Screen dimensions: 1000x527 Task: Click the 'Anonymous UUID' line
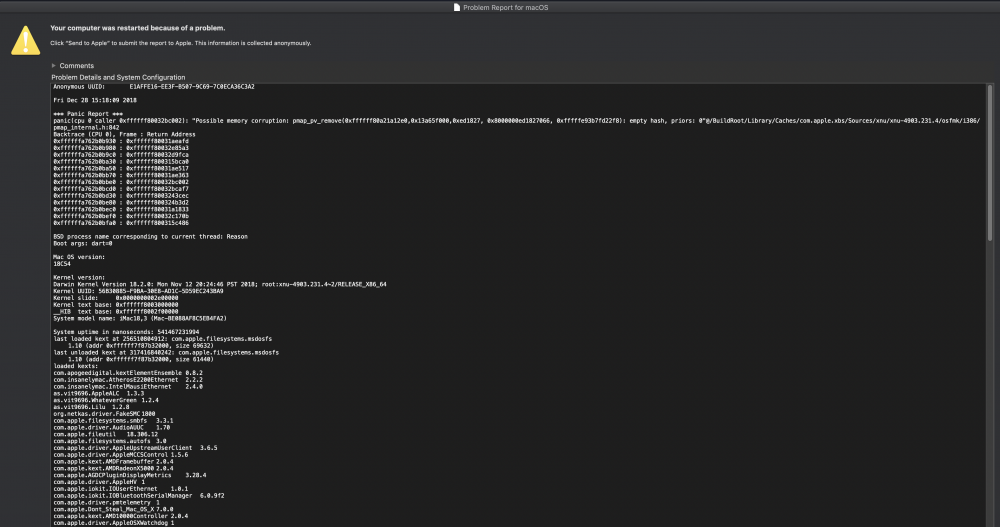[154, 87]
